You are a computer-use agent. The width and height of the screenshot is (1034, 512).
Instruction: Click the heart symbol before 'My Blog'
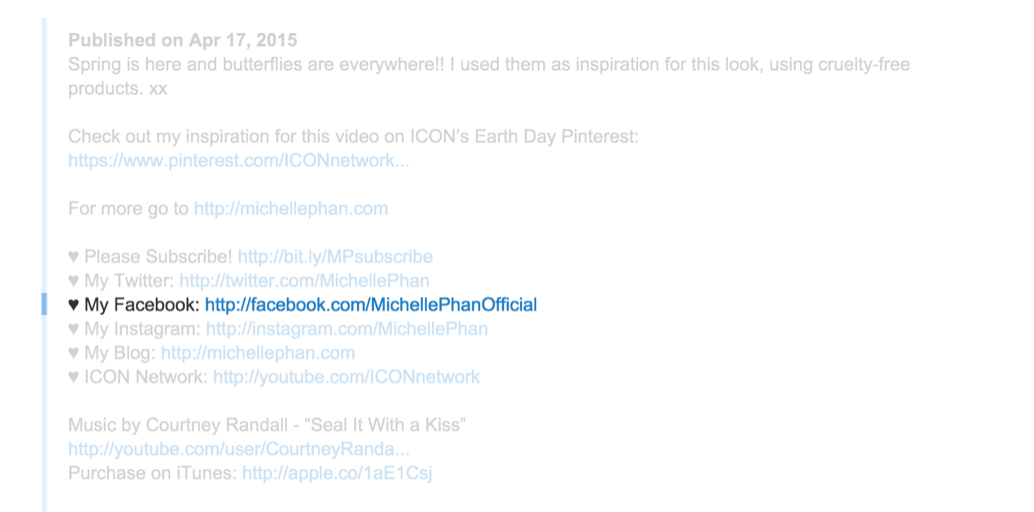tap(73, 353)
